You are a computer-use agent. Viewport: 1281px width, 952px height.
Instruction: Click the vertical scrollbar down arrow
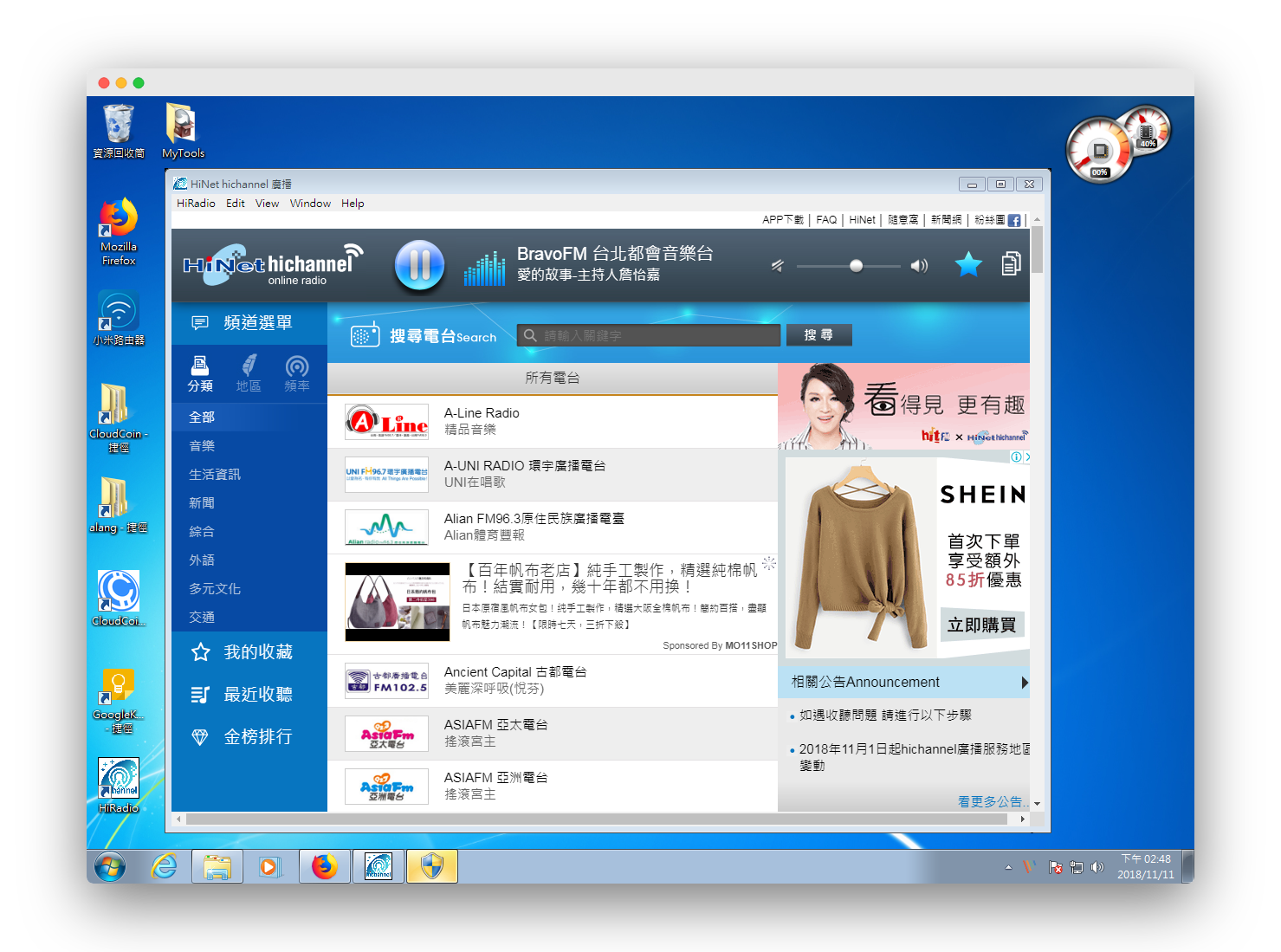tap(1037, 804)
